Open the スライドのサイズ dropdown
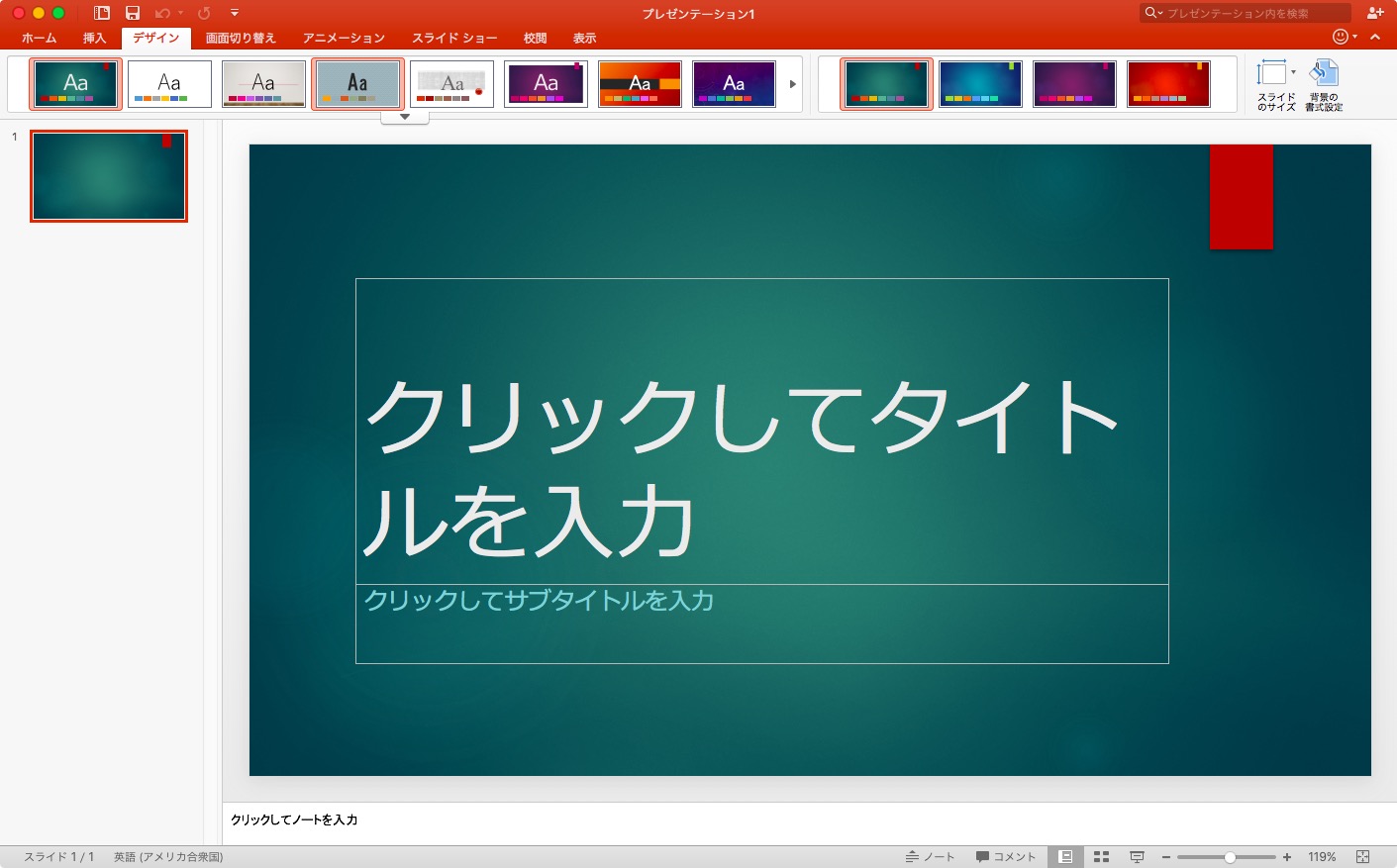This screenshot has height=868, width=1397. pyautogui.click(x=1276, y=85)
